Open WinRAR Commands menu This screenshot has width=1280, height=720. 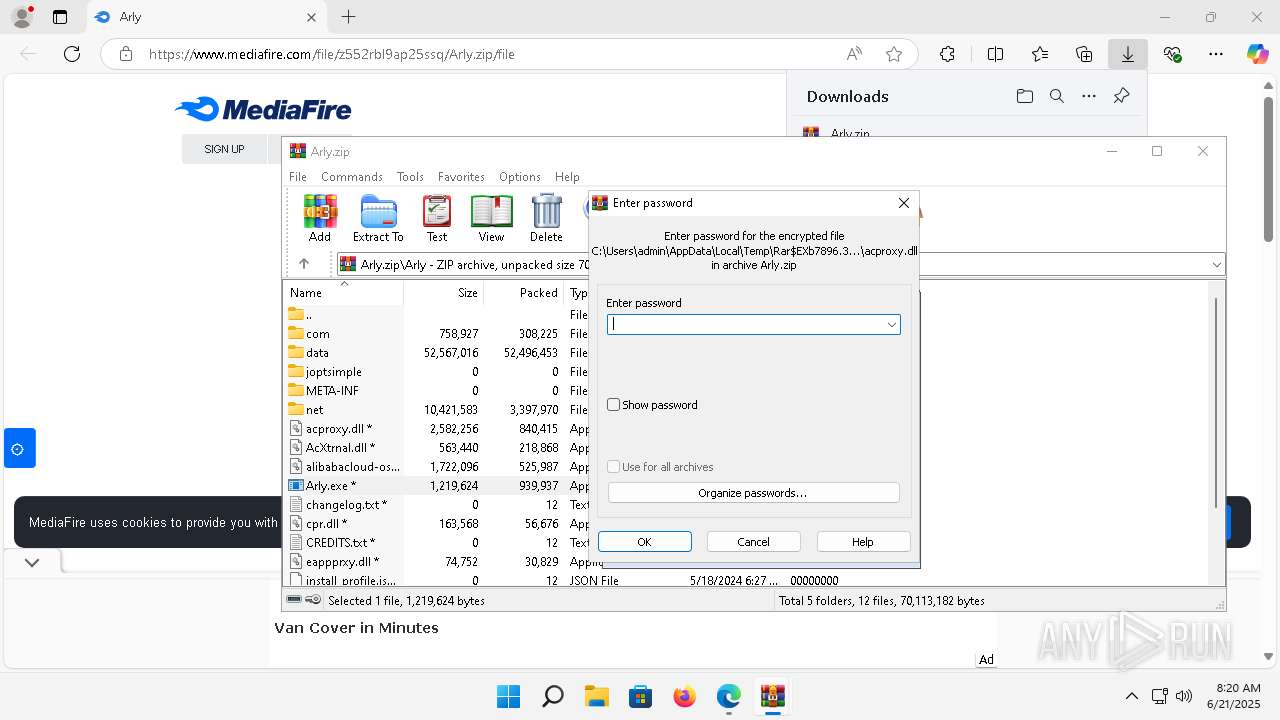click(x=352, y=176)
